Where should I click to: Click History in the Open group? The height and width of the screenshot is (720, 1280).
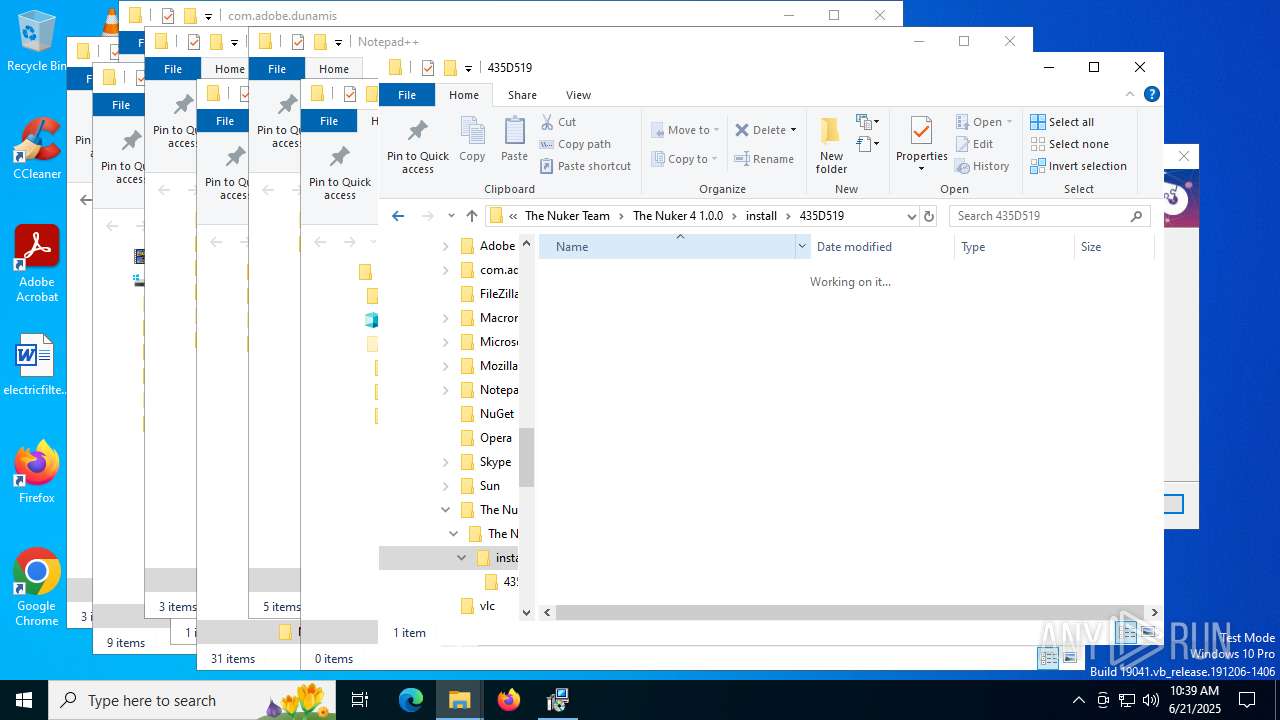[982, 166]
